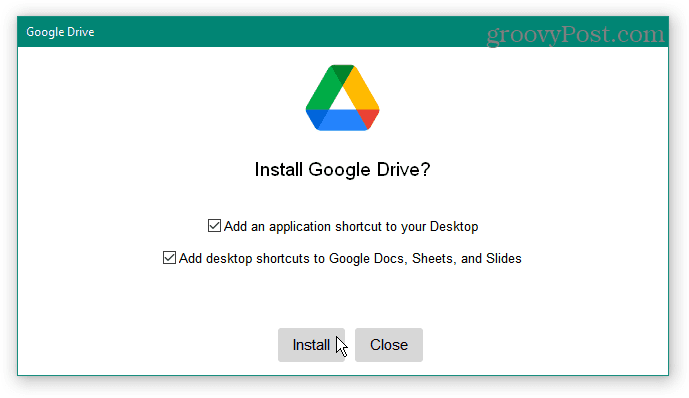Click the 'Install Google Drive?' heading
689x398 pixels.
(x=342, y=170)
